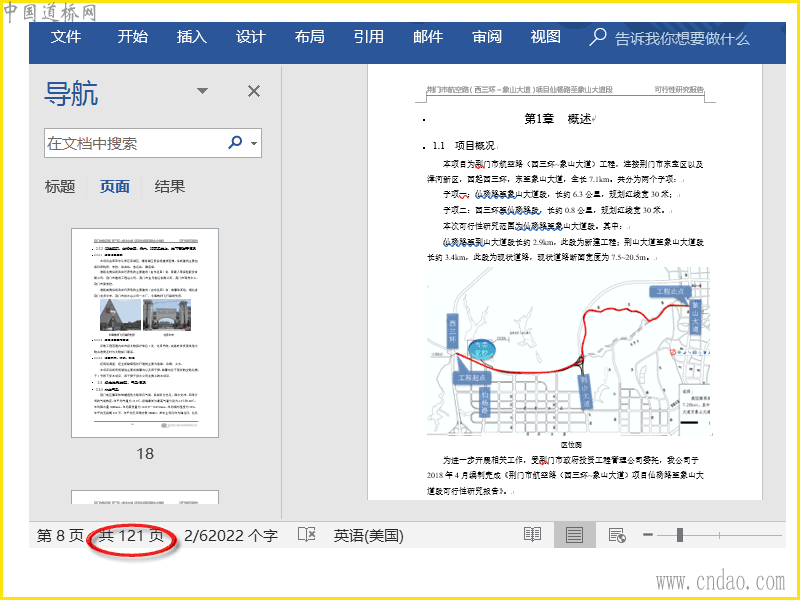Switch to the 引用 ribbon tab
Image resolution: width=800 pixels, height=600 pixels.
pos(368,37)
